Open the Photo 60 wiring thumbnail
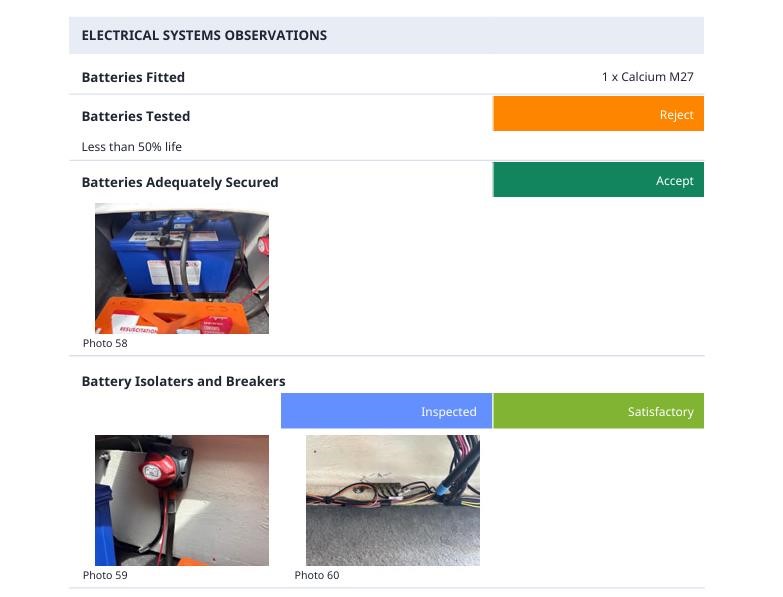This screenshot has height=597, width=783. click(392, 500)
